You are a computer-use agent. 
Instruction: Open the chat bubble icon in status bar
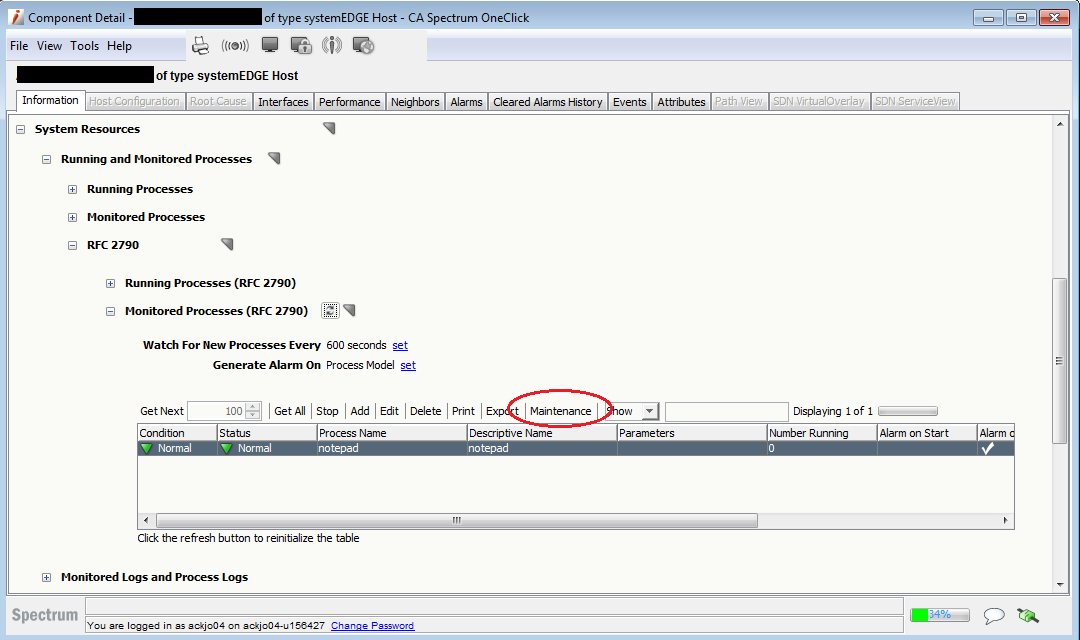pos(994,615)
